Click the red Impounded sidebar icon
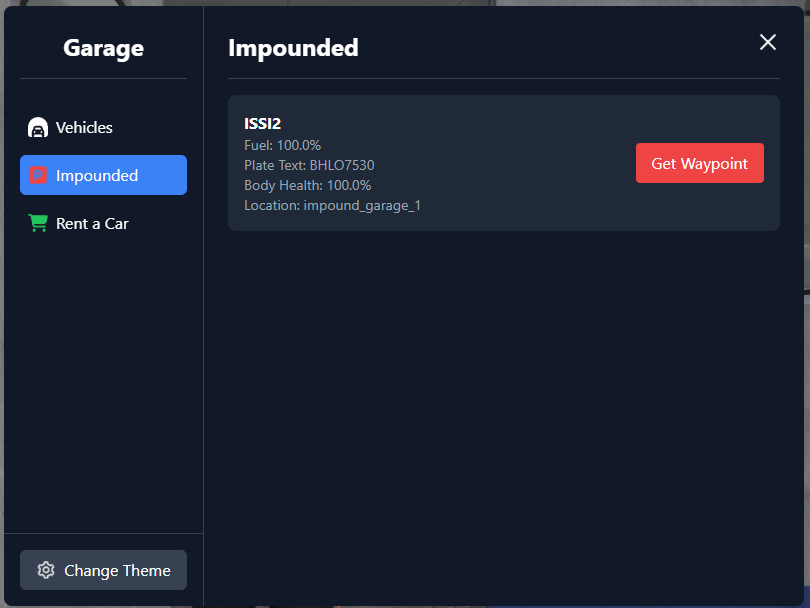Viewport: 810px width, 608px height. [x=38, y=176]
